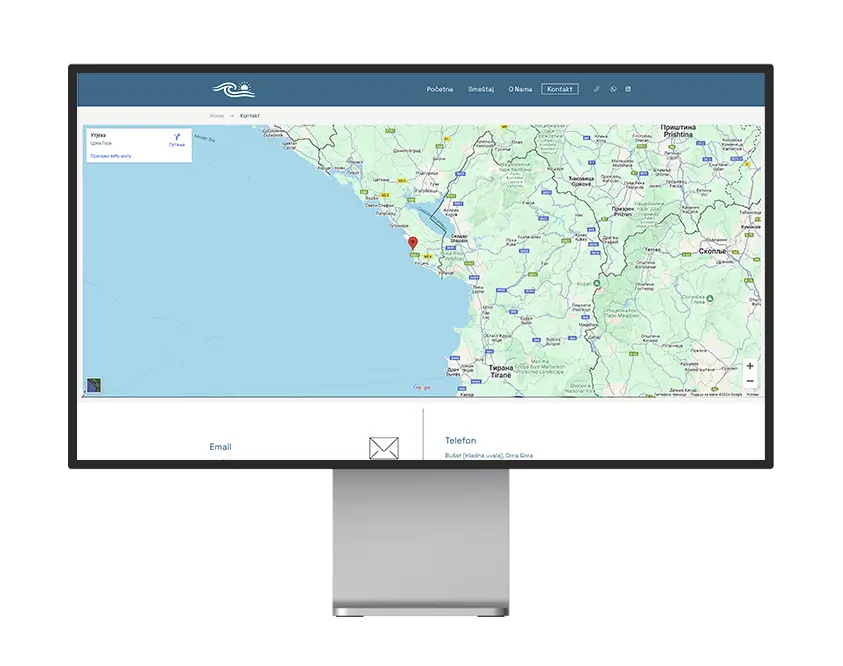Click the Telefon heading

tap(461, 441)
